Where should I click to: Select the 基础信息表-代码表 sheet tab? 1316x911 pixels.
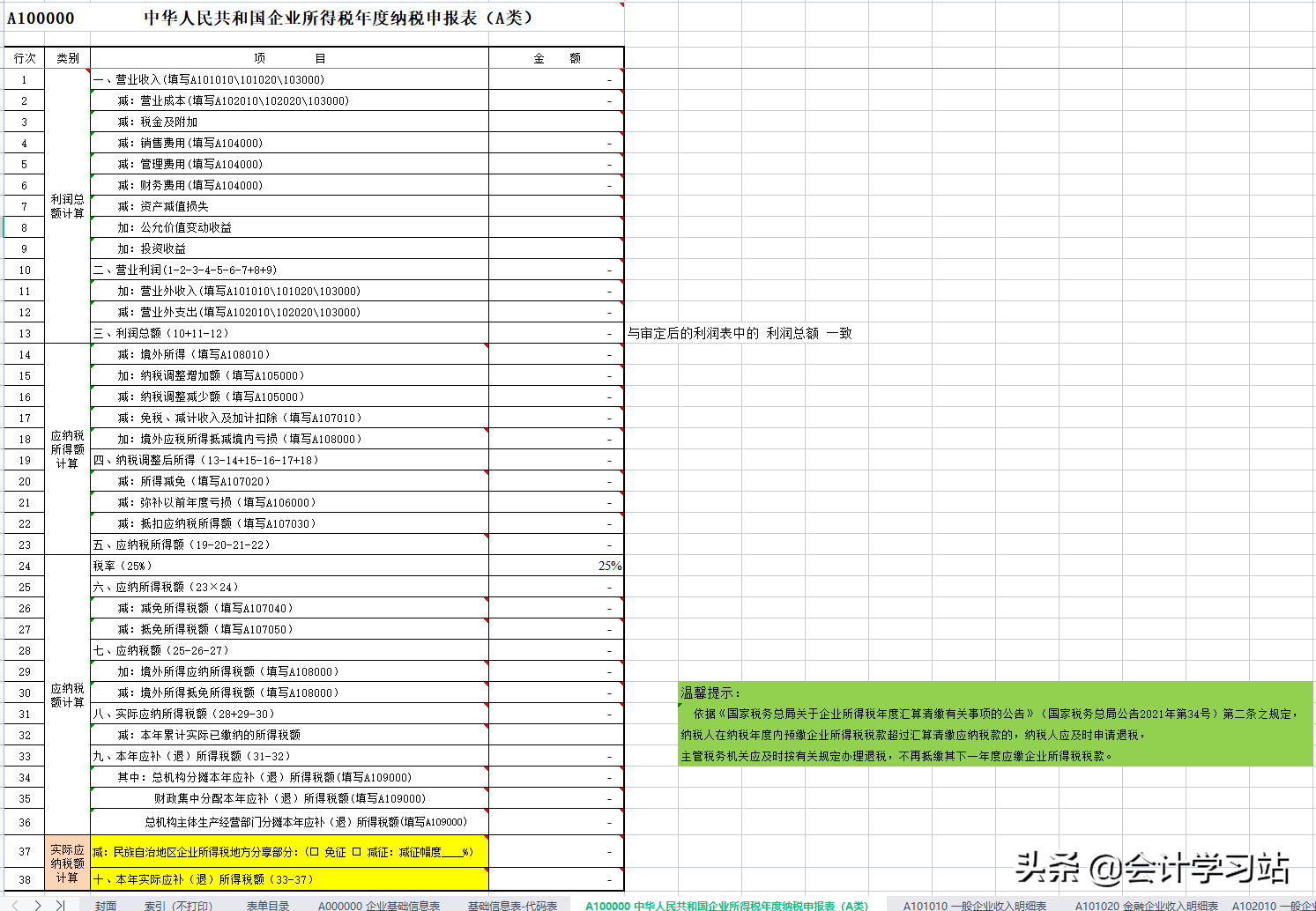(x=511, y=904)
